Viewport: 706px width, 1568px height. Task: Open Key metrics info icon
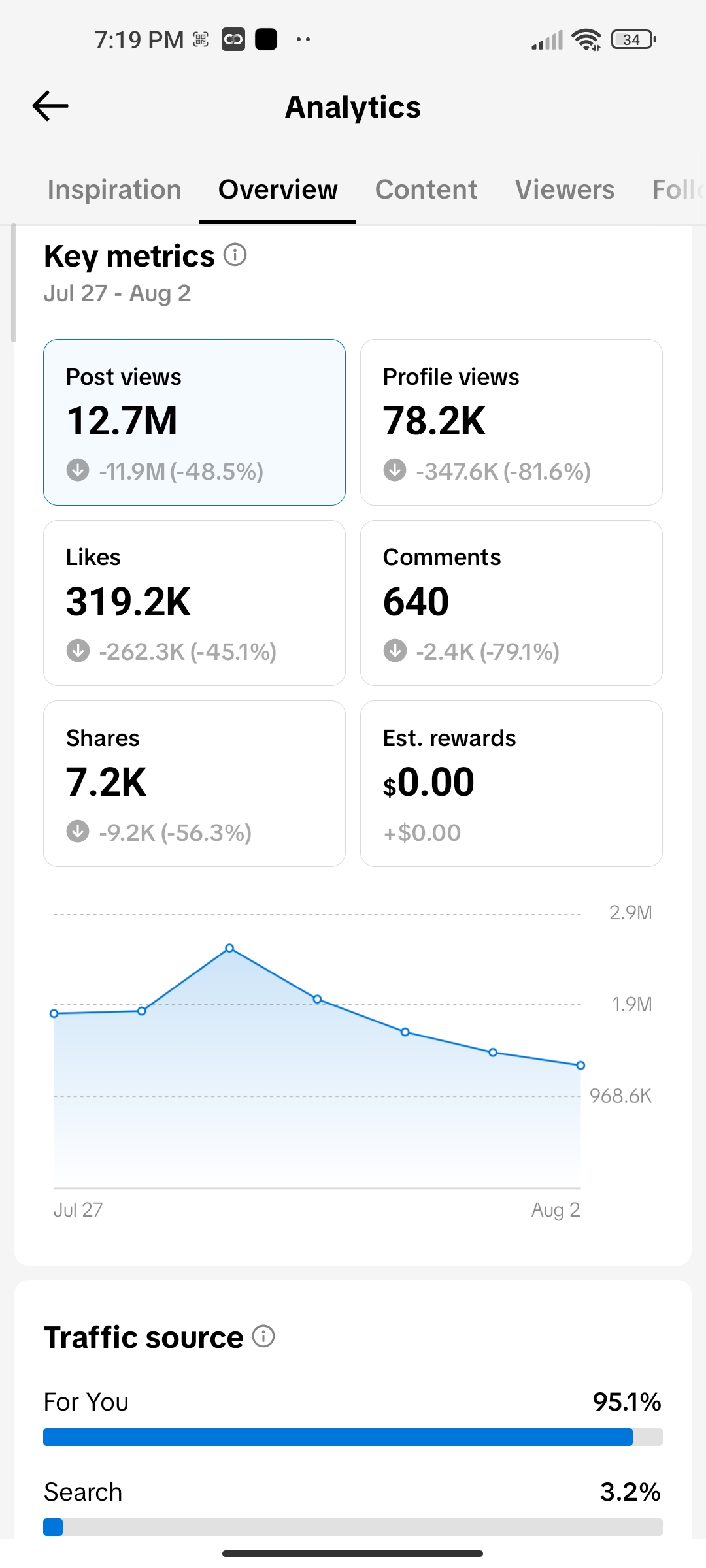pyautogui.click(x=235, y=255)
